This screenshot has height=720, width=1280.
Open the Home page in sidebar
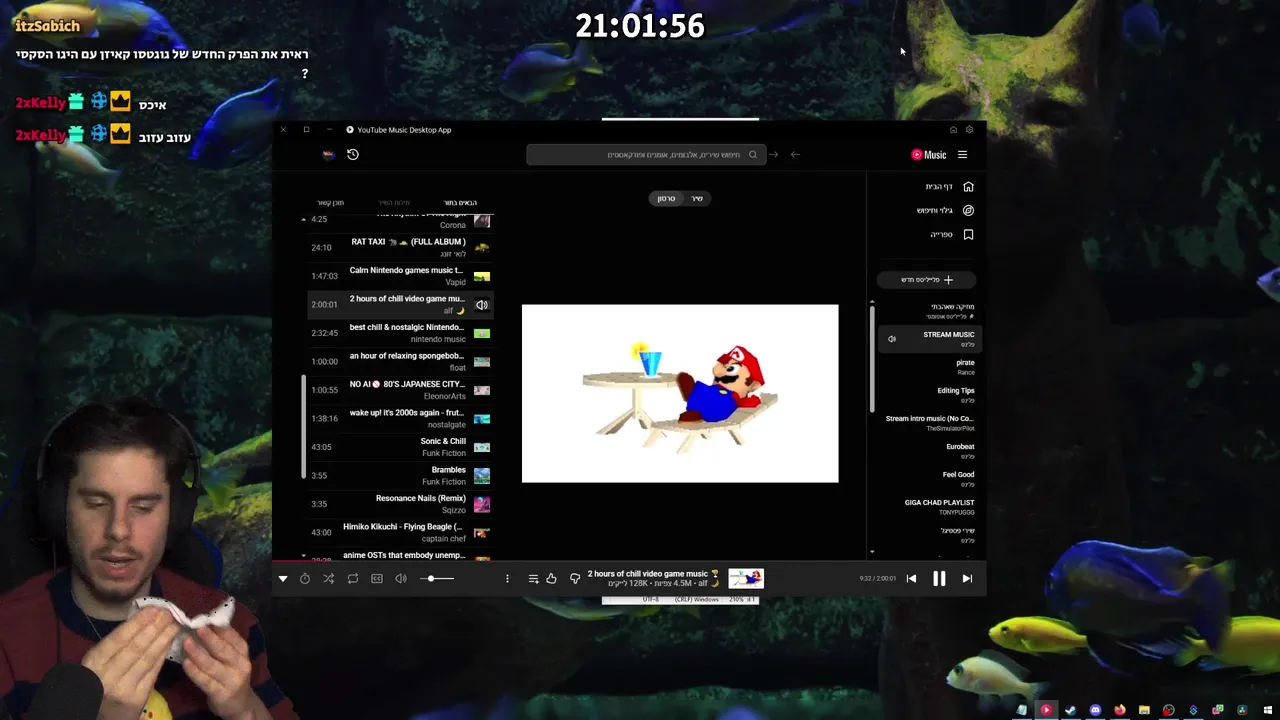point(949,186)
